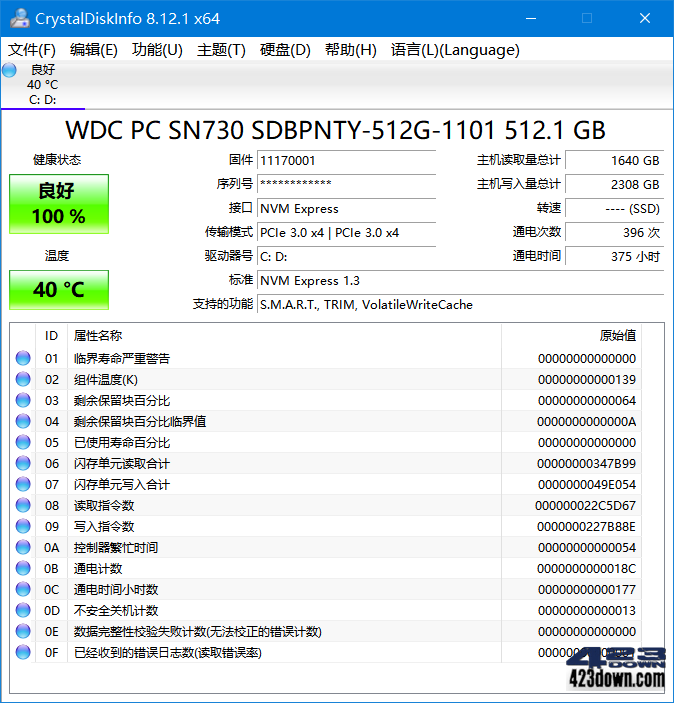Select raw value 0000000000139 in 组件温度 row
The image size is (674, 703).
[x=587, y=380]
